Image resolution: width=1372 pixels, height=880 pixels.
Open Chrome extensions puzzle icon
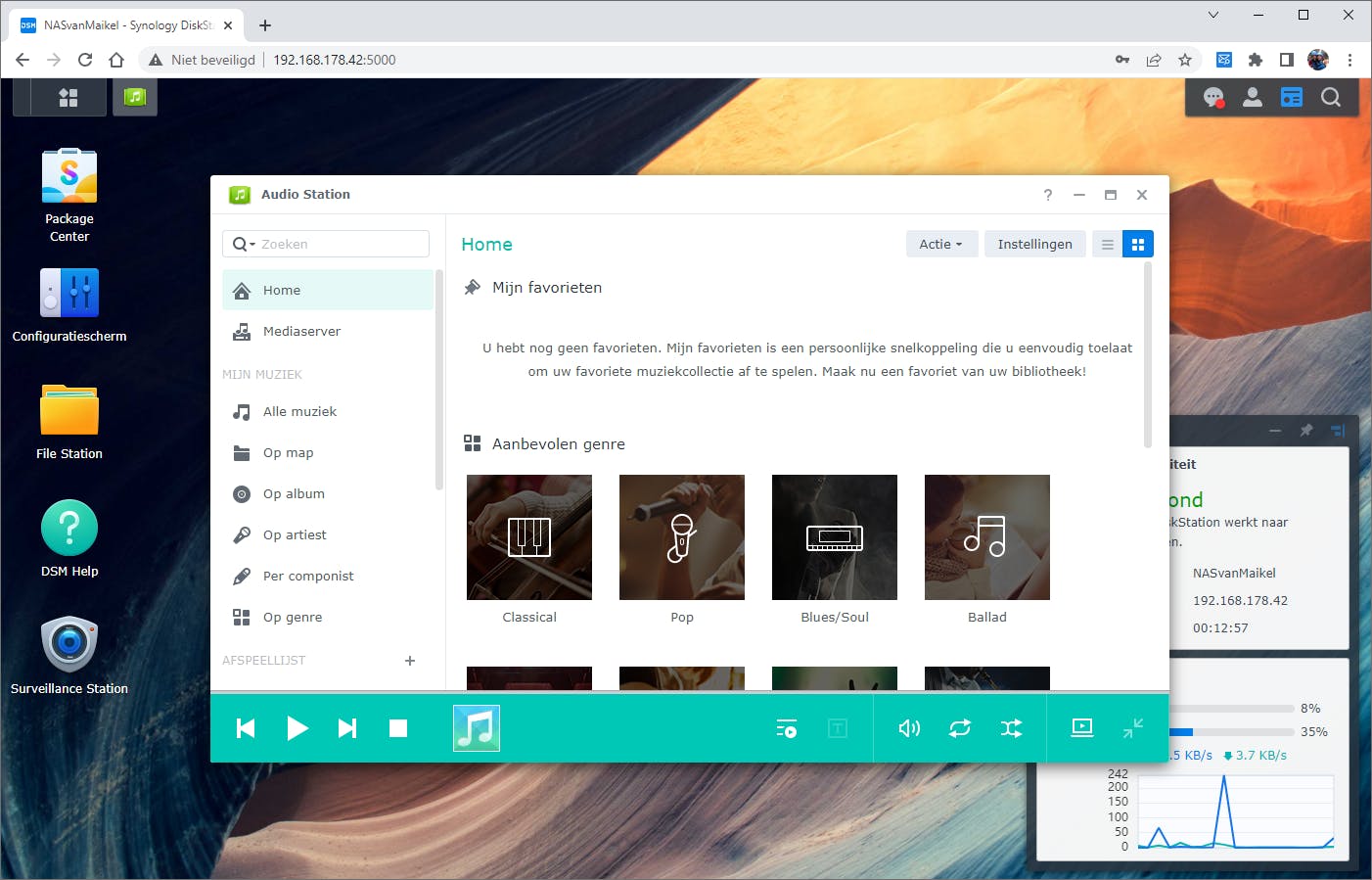1256,60
